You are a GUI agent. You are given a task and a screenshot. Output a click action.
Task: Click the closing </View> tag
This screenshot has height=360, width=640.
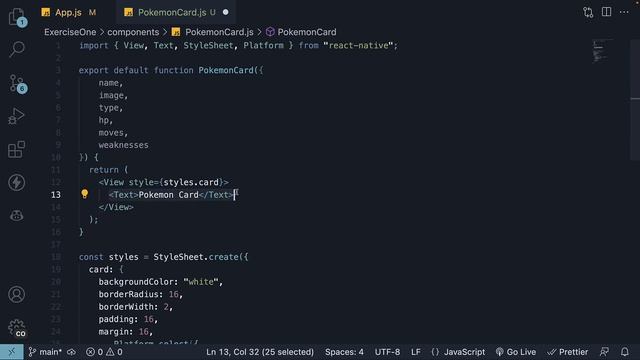coord(116,207)
